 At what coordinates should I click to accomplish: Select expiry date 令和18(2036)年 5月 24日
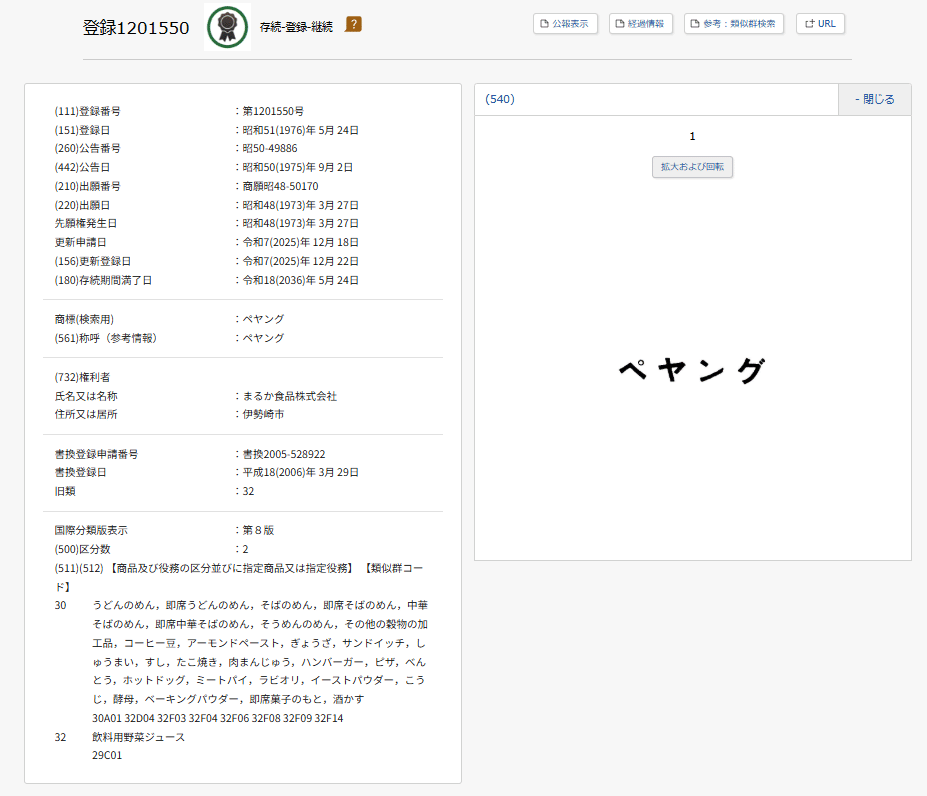coord(300,280)
